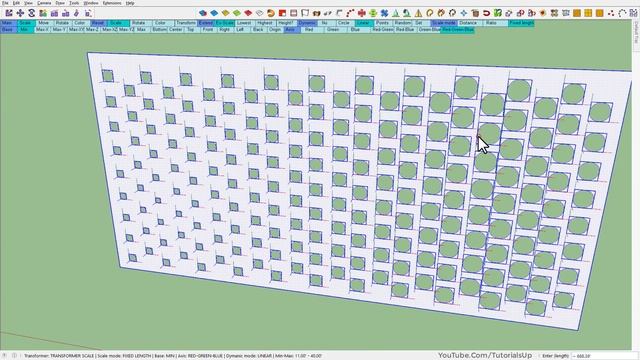Viewport: 640px width, 360px height.
Task: Choose the Random dynamic mode
Action: tap(402, 23)
